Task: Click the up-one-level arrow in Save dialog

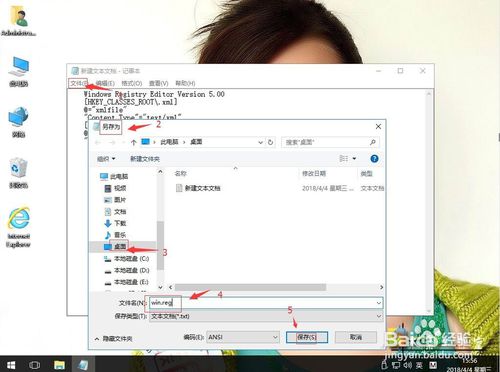Action: [x=134, y=142]
